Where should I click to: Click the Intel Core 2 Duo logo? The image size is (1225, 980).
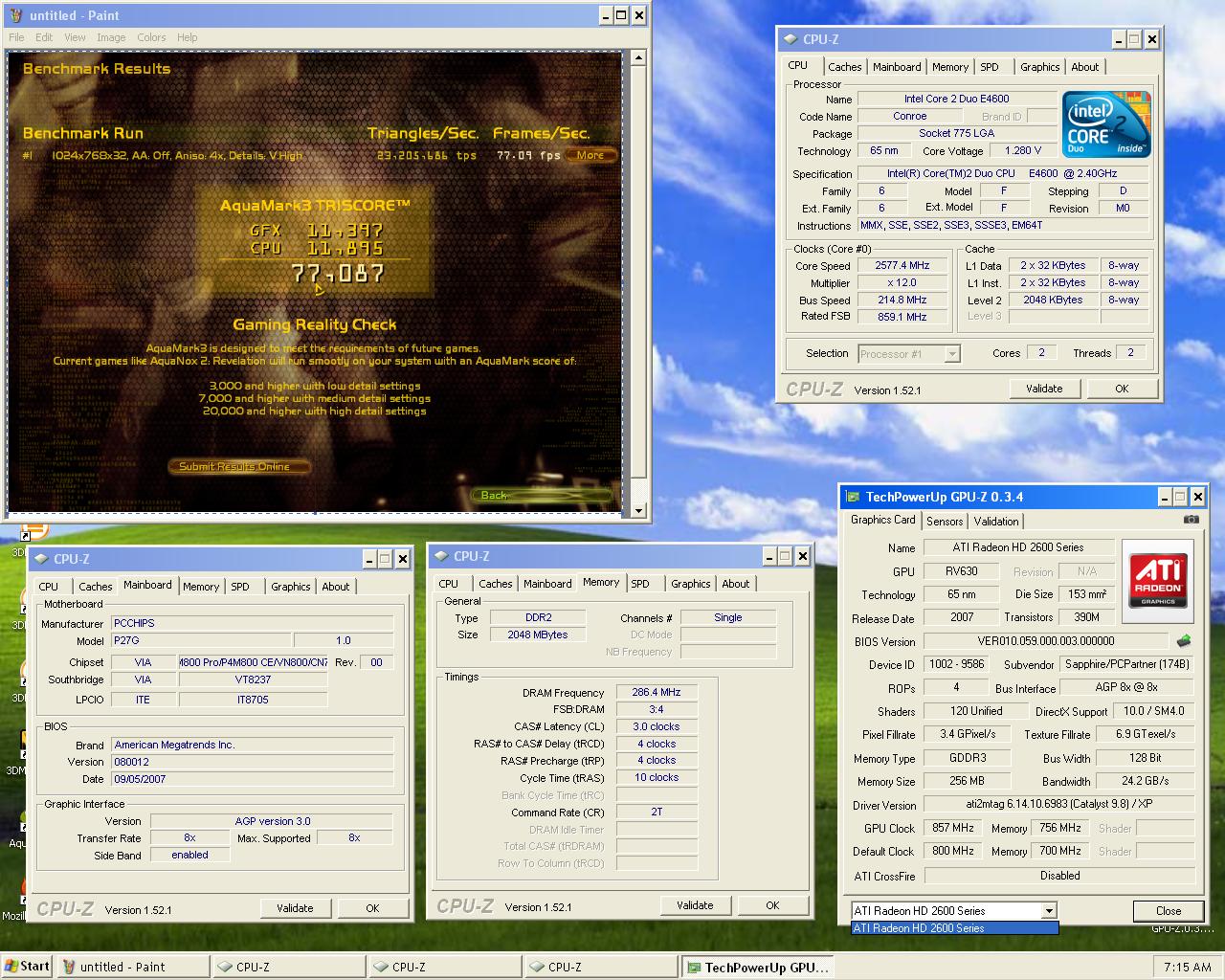click(x=1106, y=124)
